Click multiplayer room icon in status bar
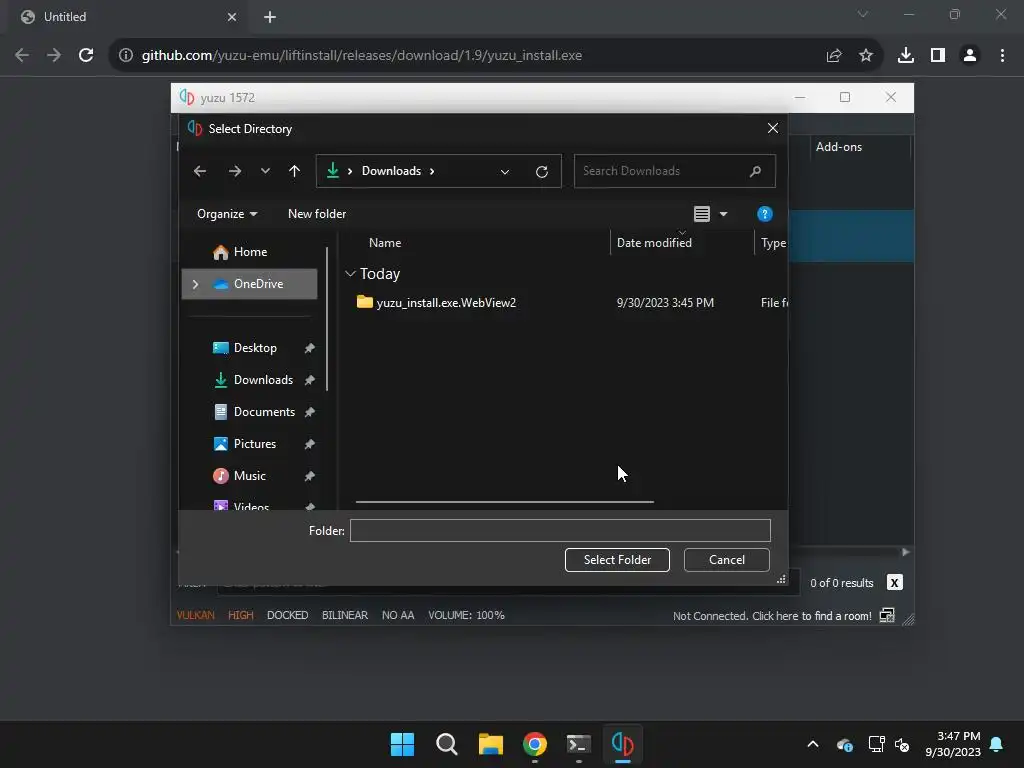Image resolution: width=1024 pixels, height=768 pixels. point(887,615)
